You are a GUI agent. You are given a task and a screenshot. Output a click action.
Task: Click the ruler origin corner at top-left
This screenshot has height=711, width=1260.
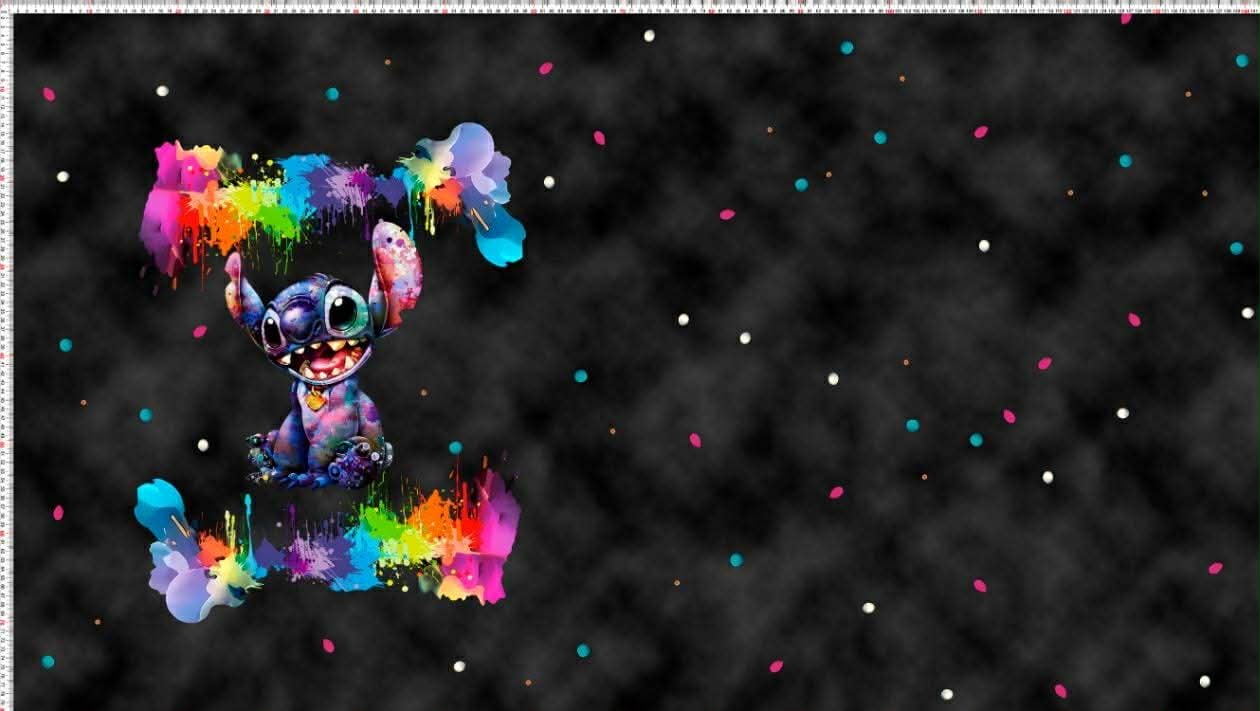[x=5, y=5]
